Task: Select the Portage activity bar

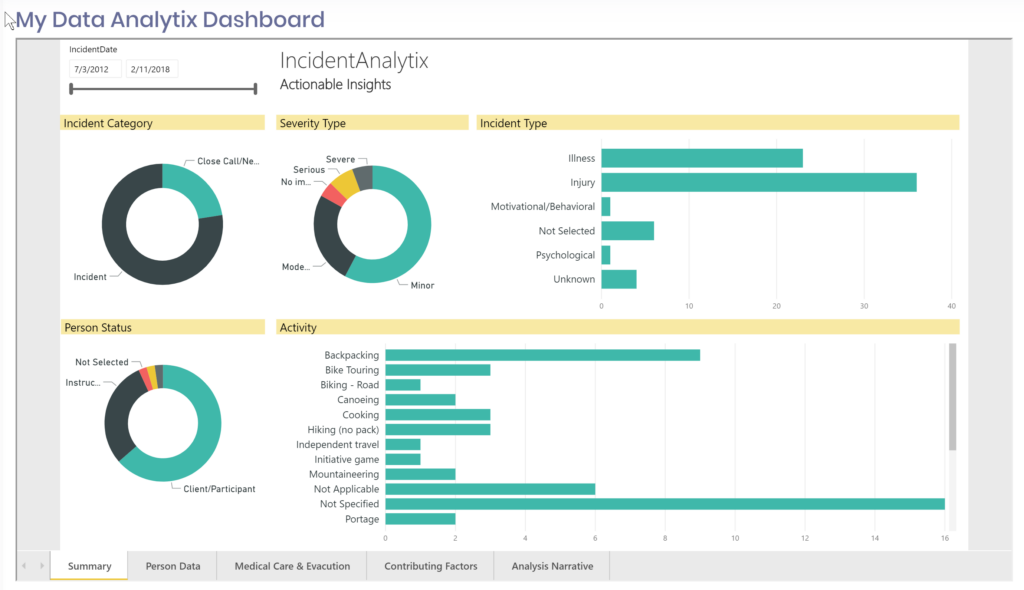Action: pos(420,519)
